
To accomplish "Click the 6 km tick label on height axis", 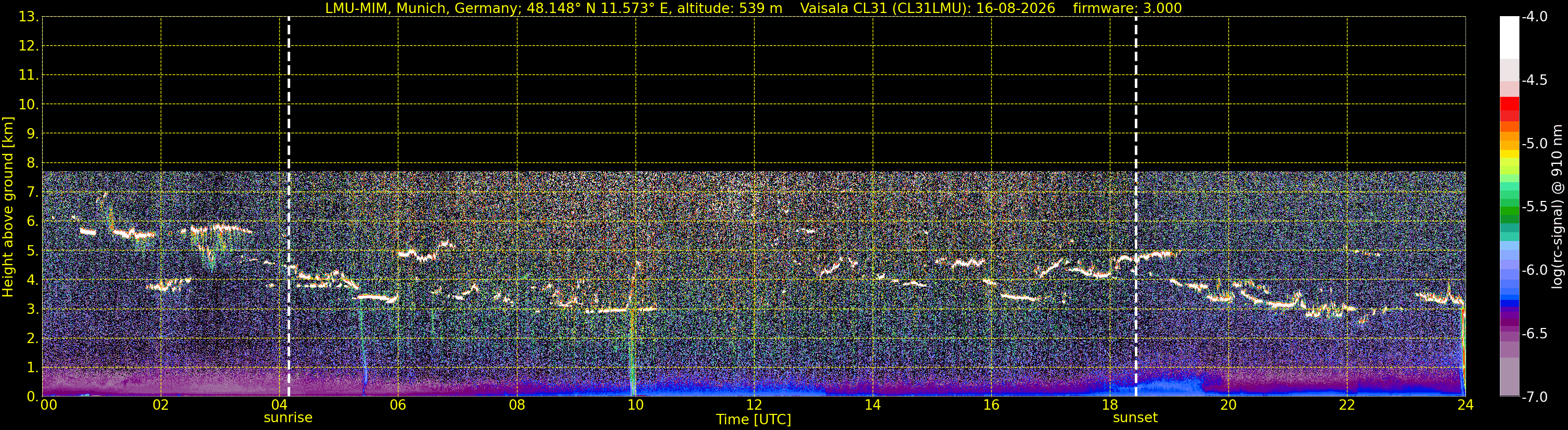I will coord(32,222).
